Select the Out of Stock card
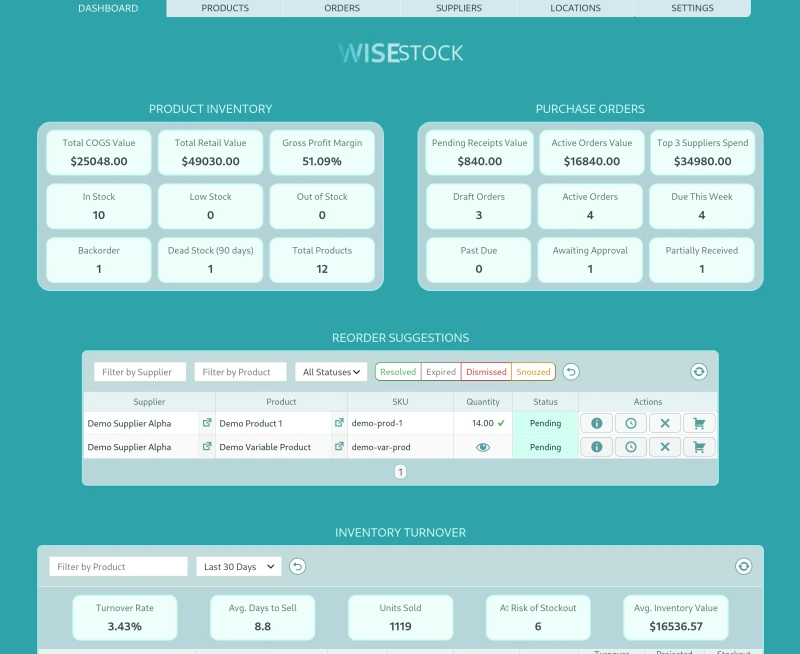This screenshot has width=800, height=654. click(x=322, y=206)
